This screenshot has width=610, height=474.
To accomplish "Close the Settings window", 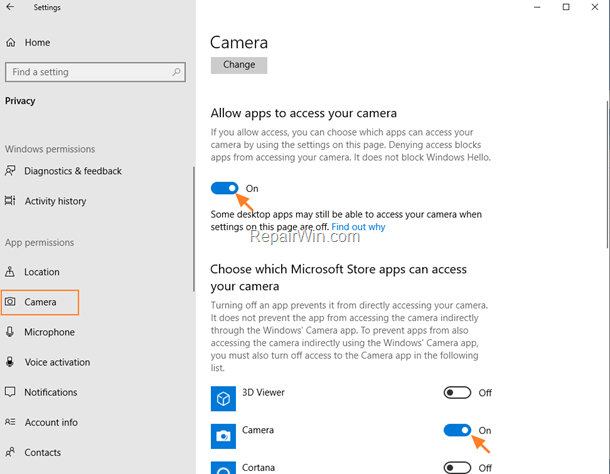I will pos(595,7).
